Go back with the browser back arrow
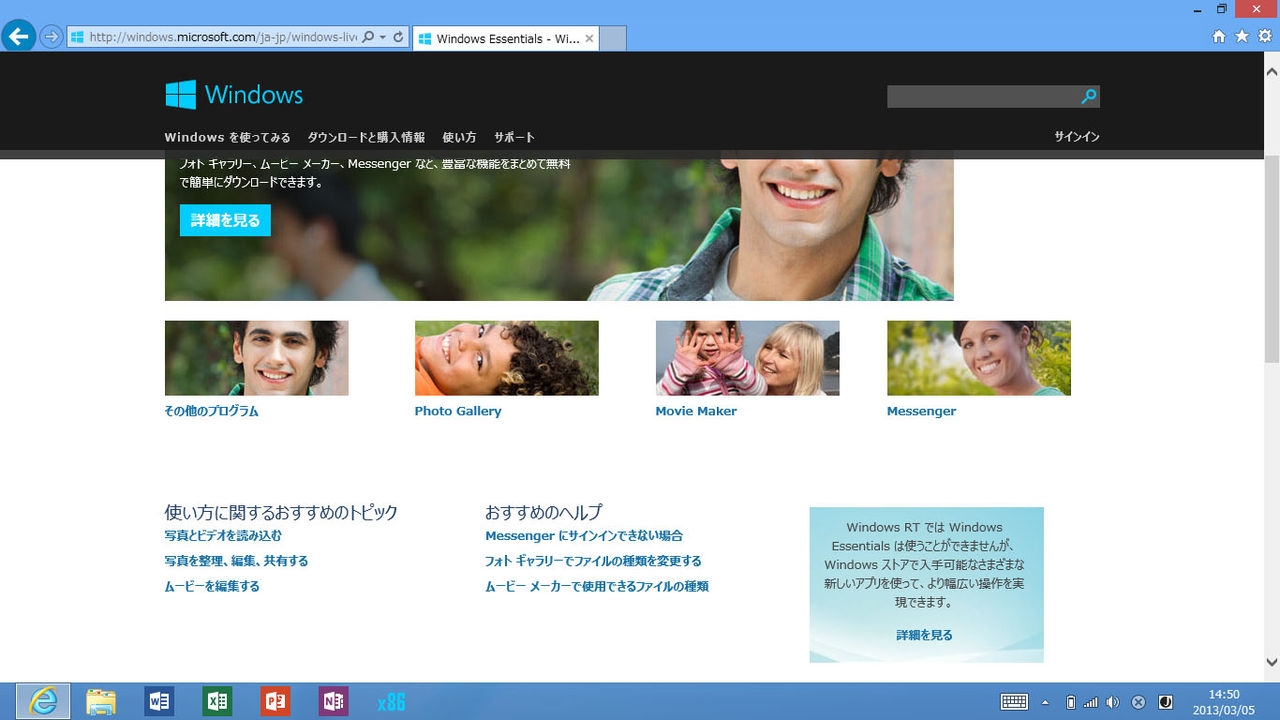Screen dimensions: 1280x720 tap(17, 36)
